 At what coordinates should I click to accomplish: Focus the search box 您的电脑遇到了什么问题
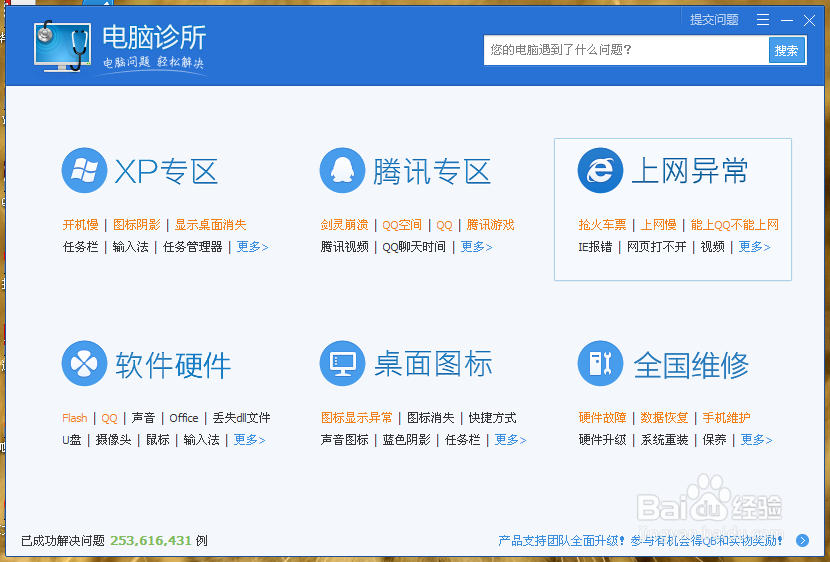pyautogui.click(x=626, y=50)
